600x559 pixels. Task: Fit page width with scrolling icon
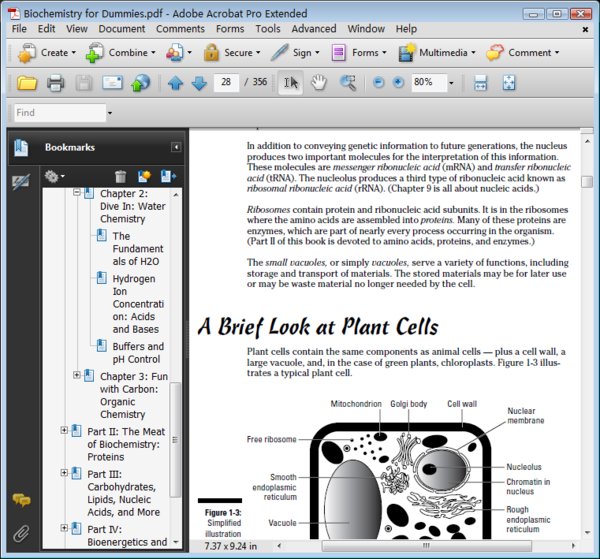point(481,83)
